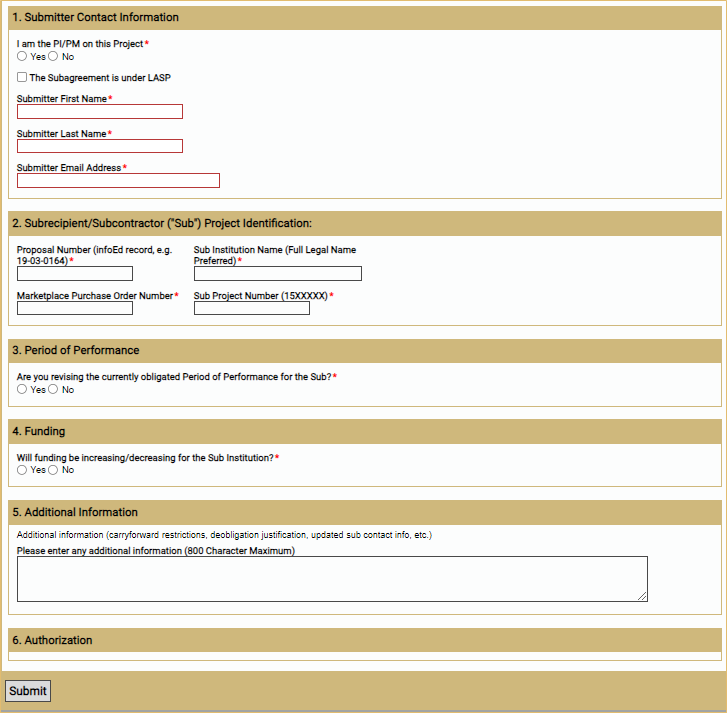This screenshot has width=727, height=713.
Task: Click the 1. Submitter Contact Information header
Action: tap(364, 17)
